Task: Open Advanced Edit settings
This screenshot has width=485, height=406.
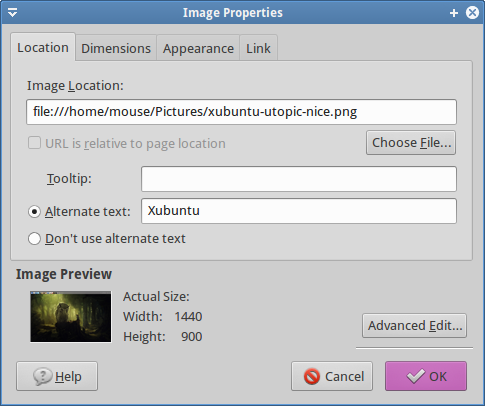Action: pos(414,326)
